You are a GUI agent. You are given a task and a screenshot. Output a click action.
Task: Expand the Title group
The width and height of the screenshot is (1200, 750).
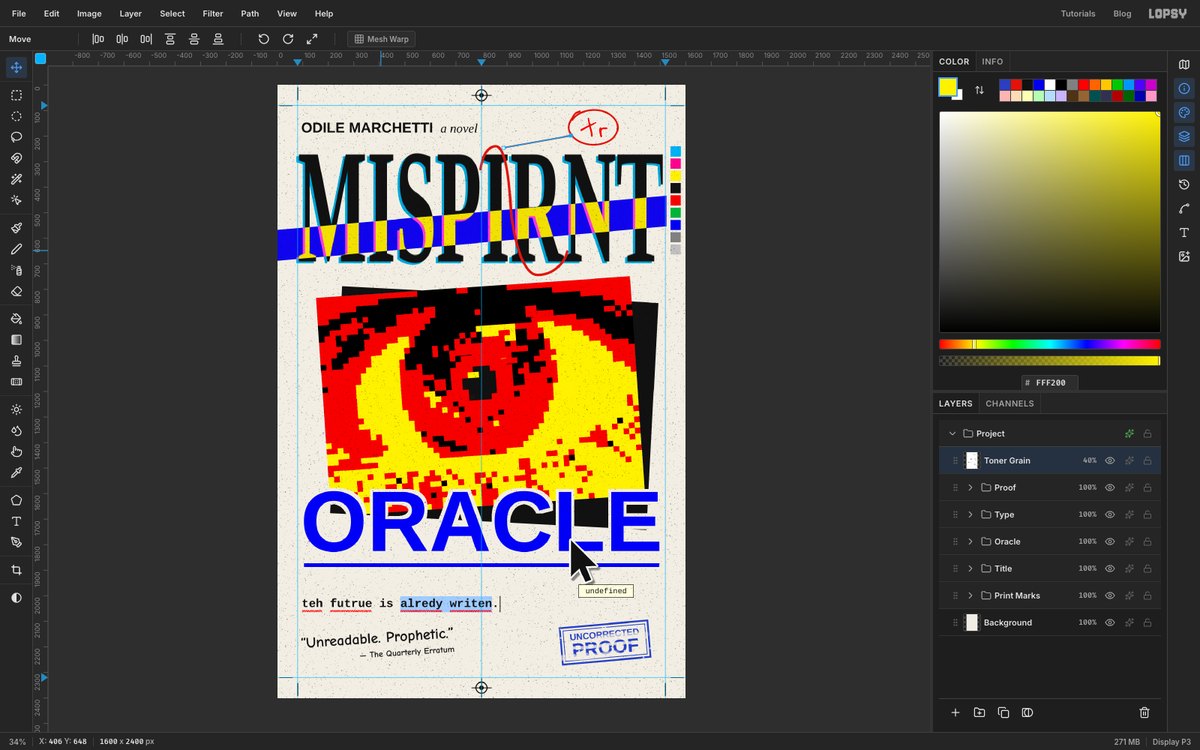tap(970, 569)
